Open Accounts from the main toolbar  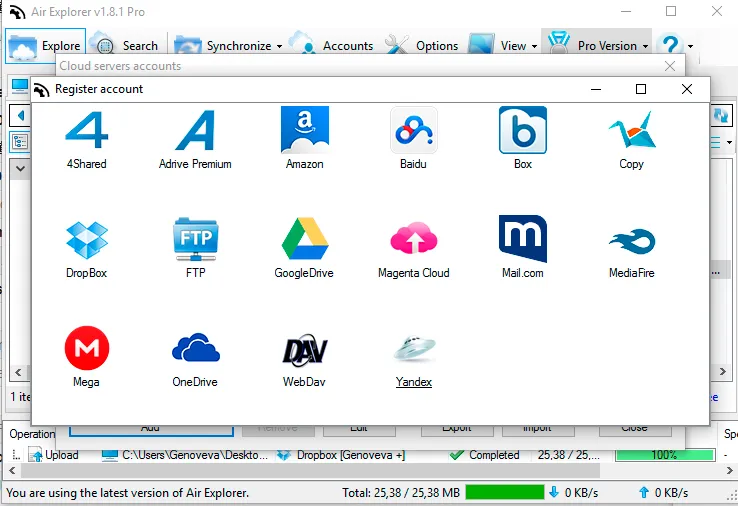pyautogui.click(x=330, y=46)
